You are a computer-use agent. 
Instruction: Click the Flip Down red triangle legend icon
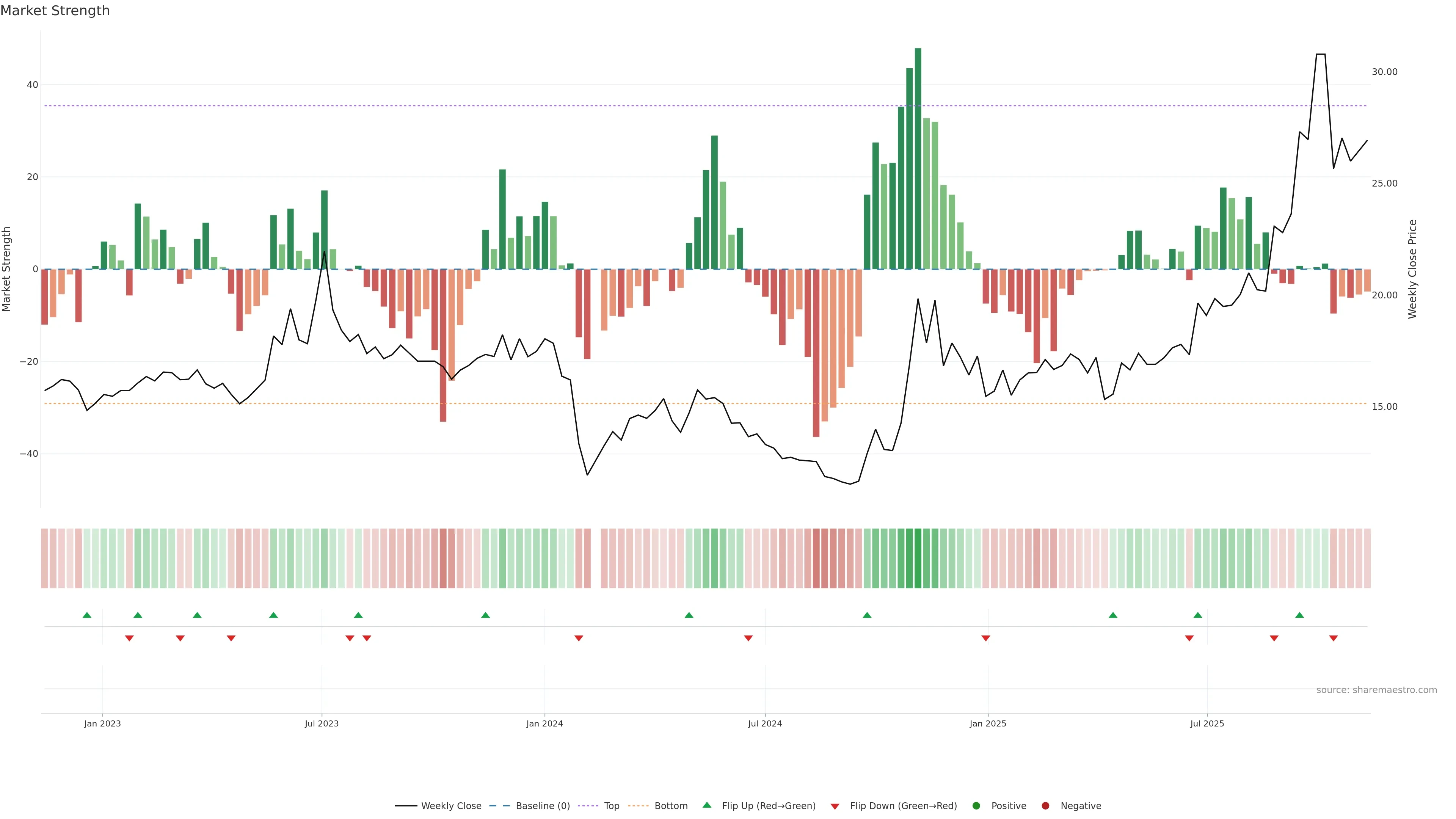(834, 806)
